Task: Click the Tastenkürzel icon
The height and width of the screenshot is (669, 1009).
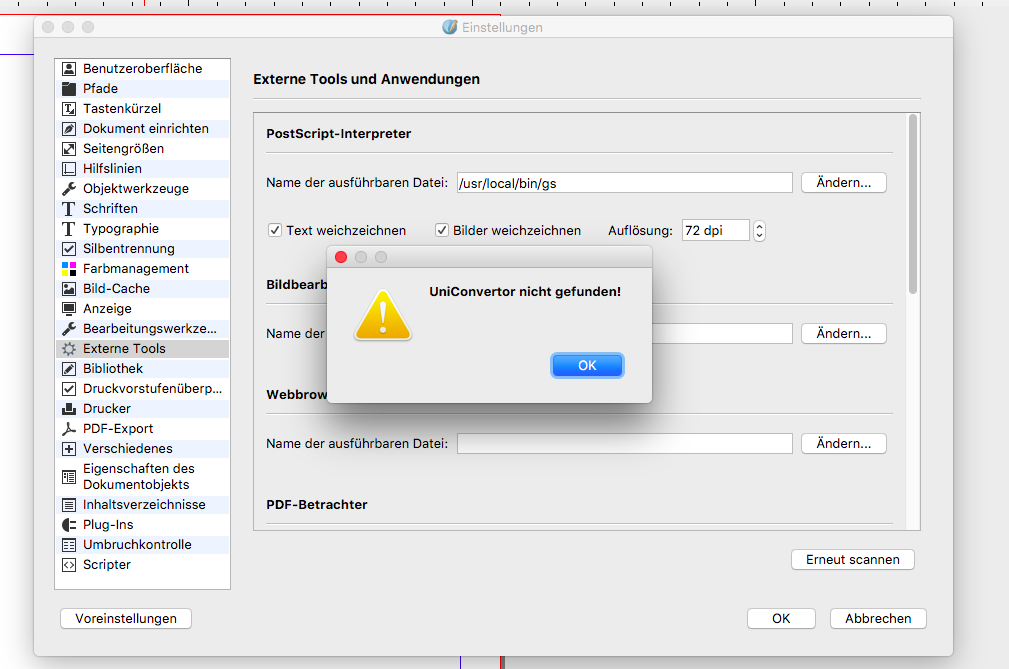Action: [69, 109]
